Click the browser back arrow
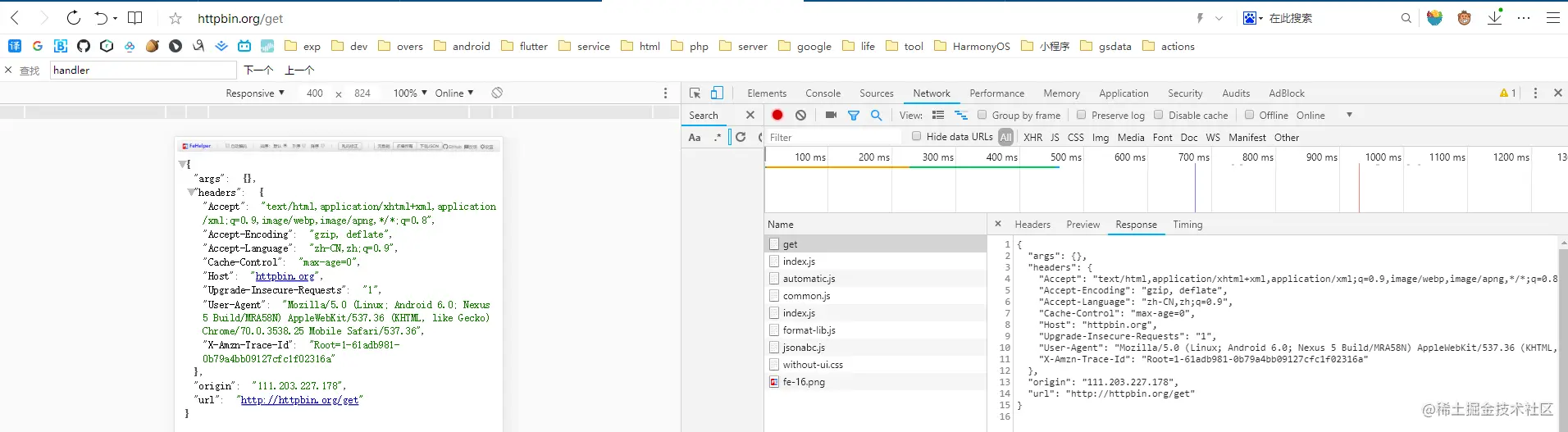Image resolution: width=1568 pixels, height=432 pixels. click(15, 17)
